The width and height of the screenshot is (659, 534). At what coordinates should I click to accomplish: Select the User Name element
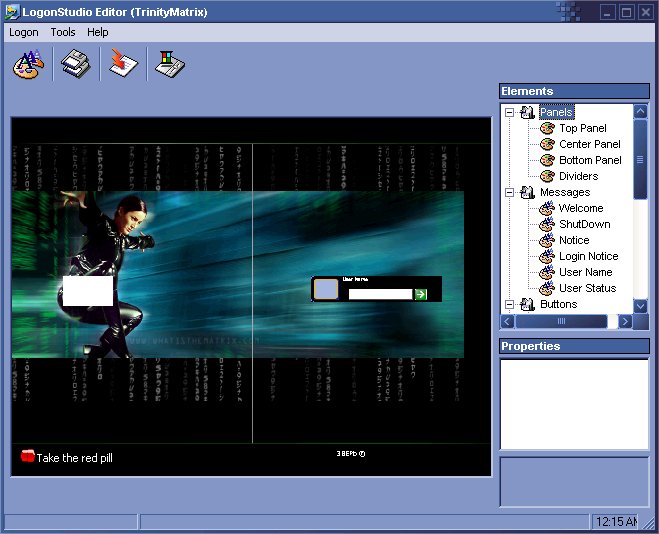pos(585,272)
